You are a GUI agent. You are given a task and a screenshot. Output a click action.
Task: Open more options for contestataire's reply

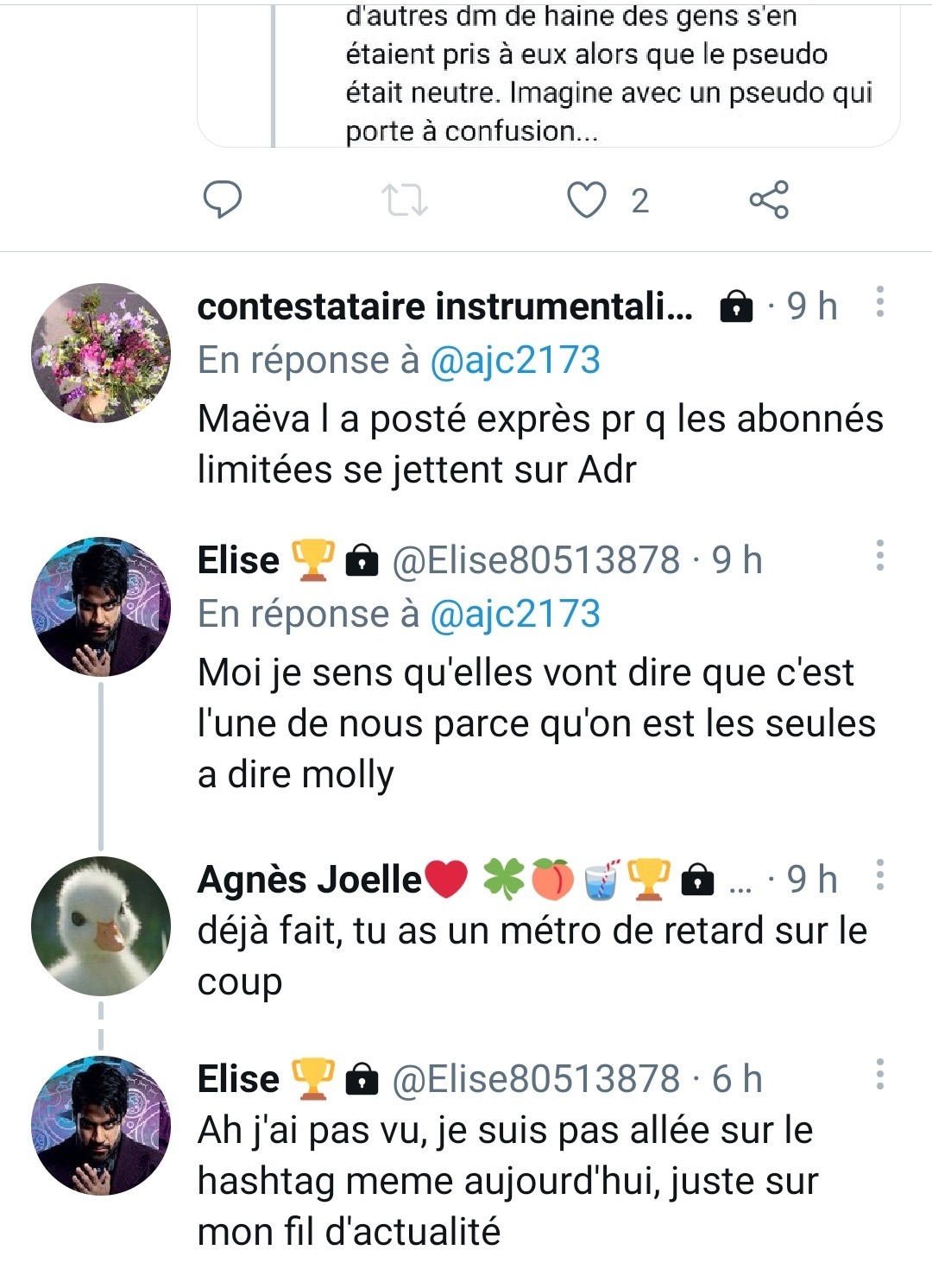(879, 303)
